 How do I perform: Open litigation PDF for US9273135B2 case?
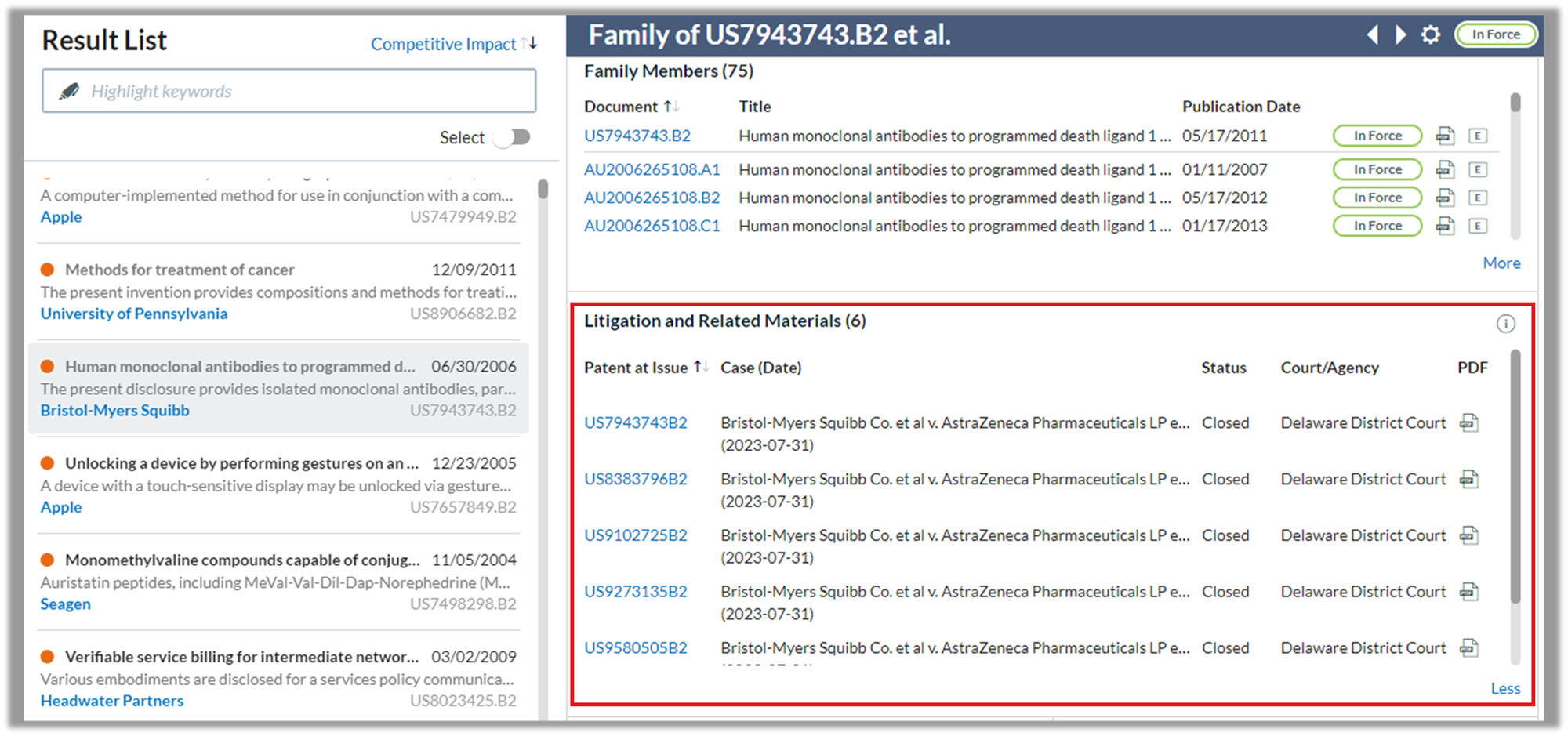pyautogui.click(x=1468, y=592)
